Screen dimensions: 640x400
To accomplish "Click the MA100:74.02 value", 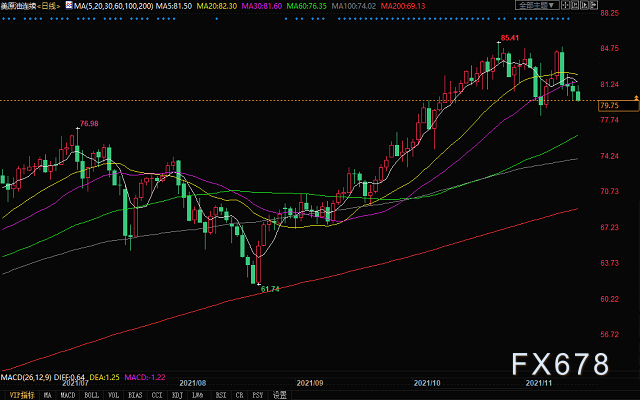I will click(353, 6).
